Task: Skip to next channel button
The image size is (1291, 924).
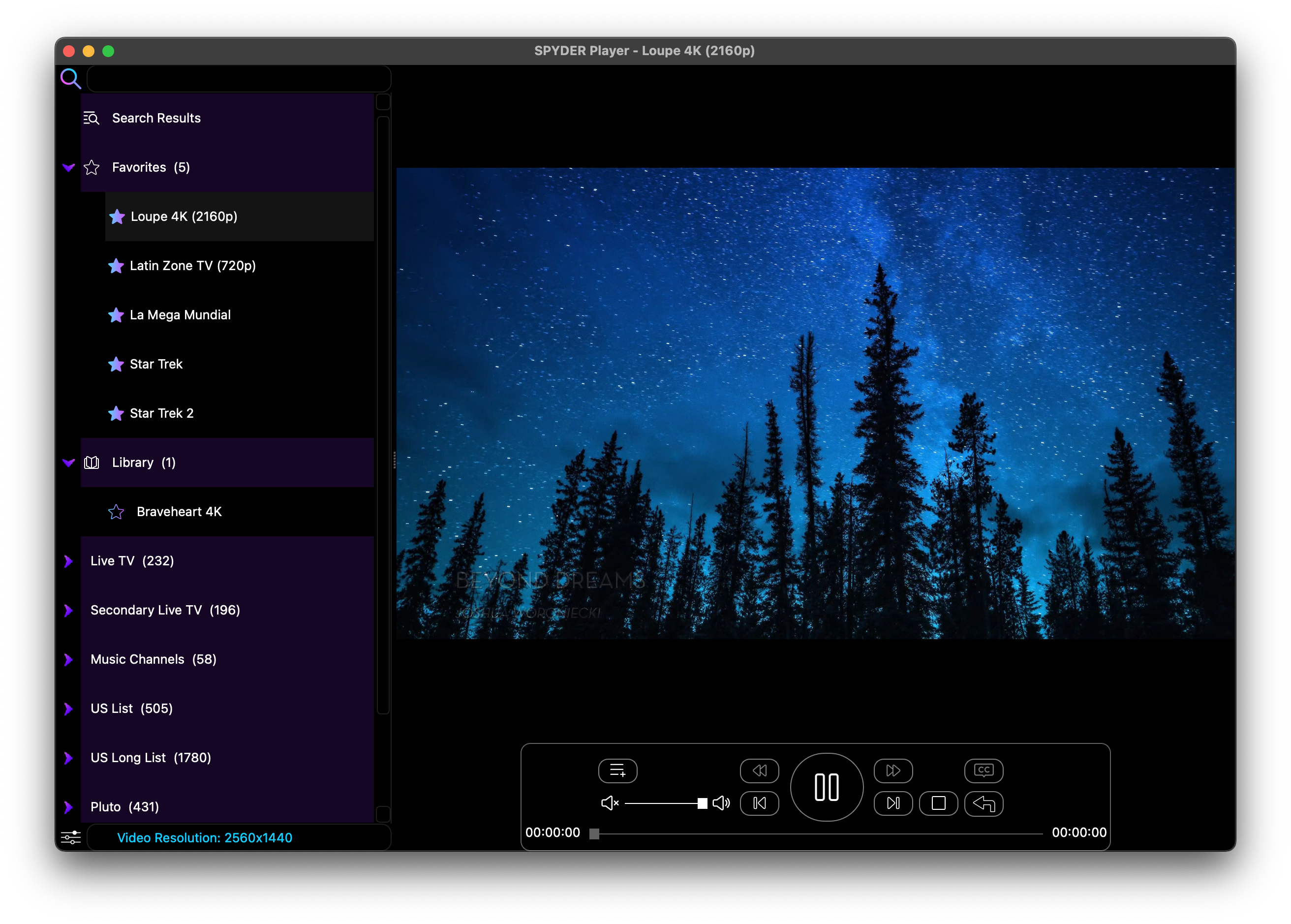Action: (893, 803)
